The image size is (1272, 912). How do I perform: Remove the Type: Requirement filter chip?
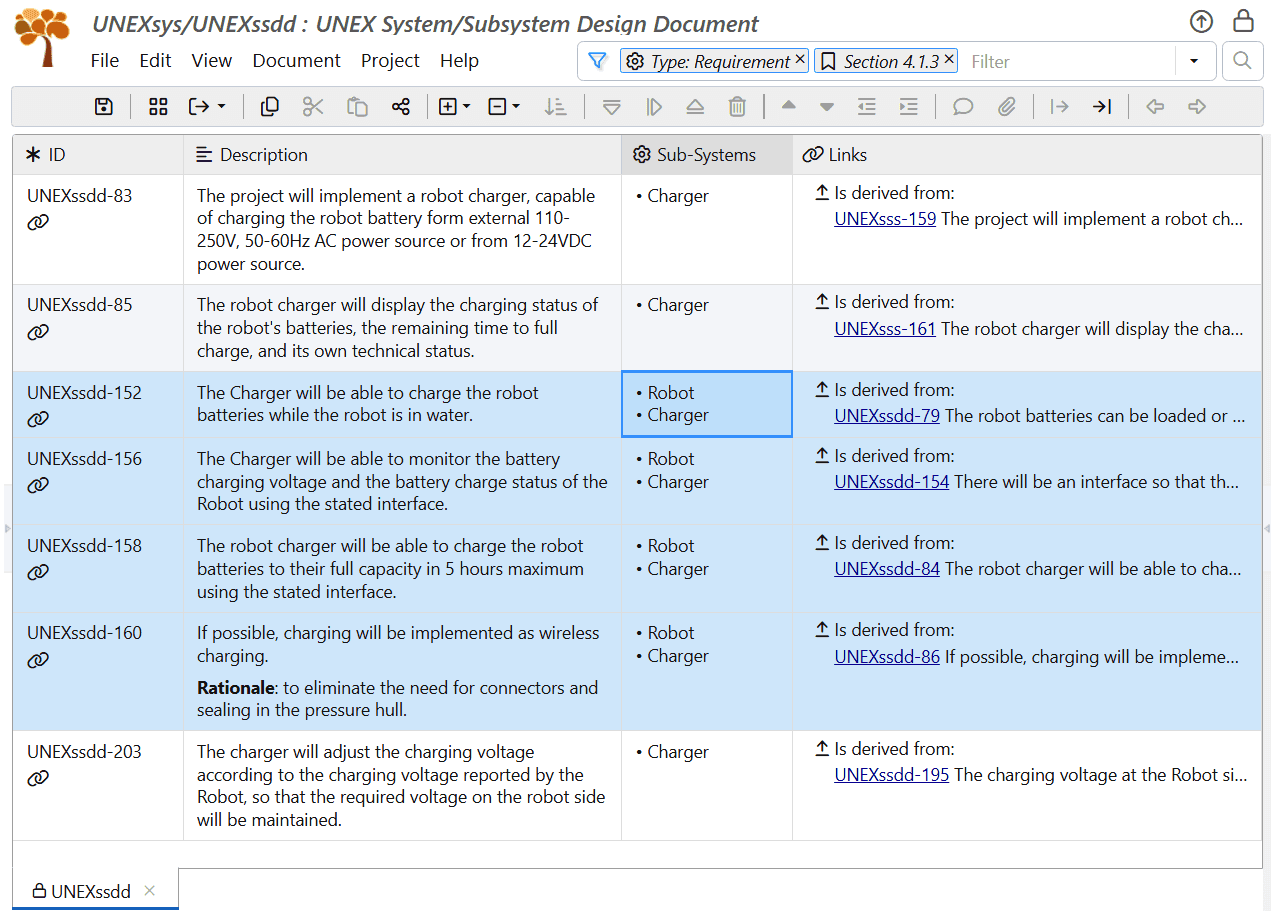pyautogui.click(x=798, y=61)
